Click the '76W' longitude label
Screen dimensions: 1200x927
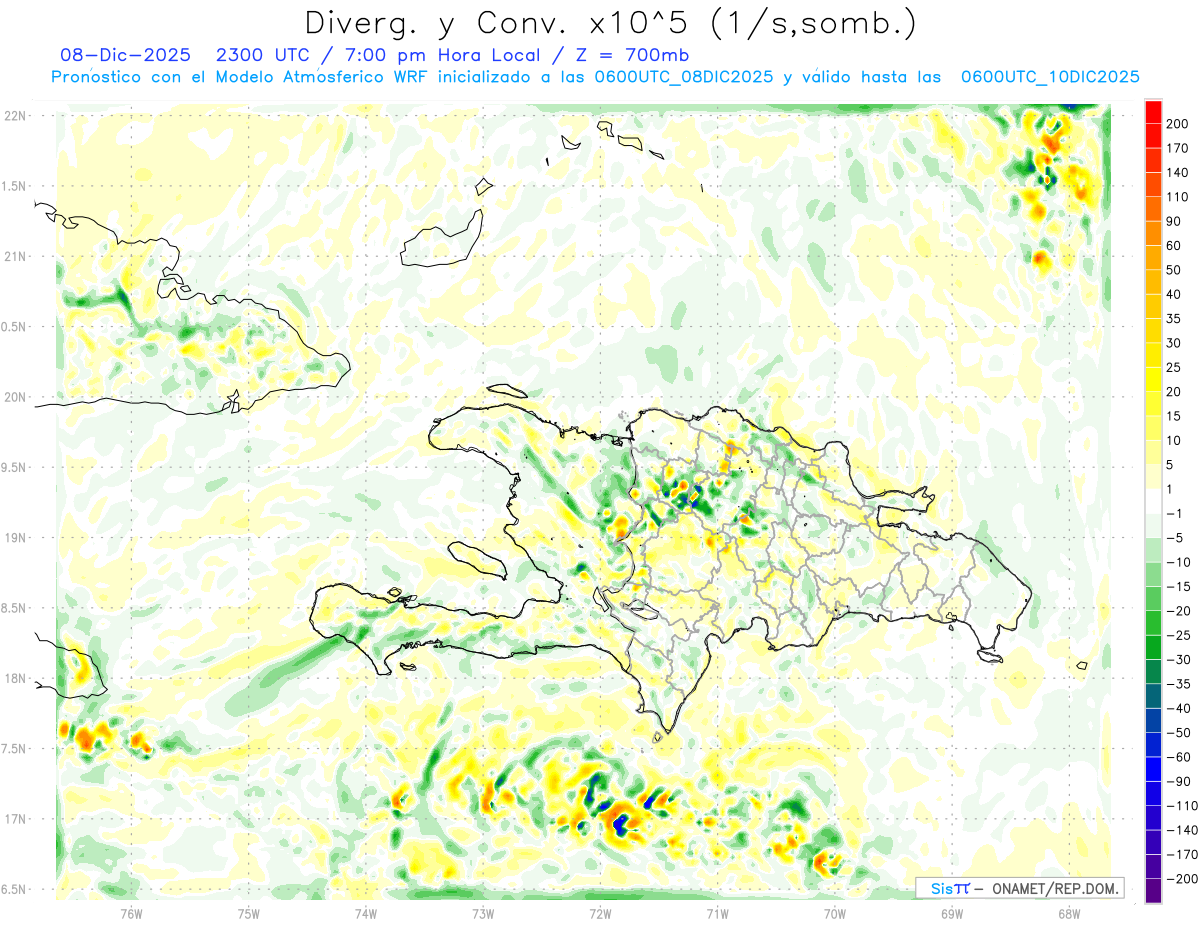(x=131, y=913)
